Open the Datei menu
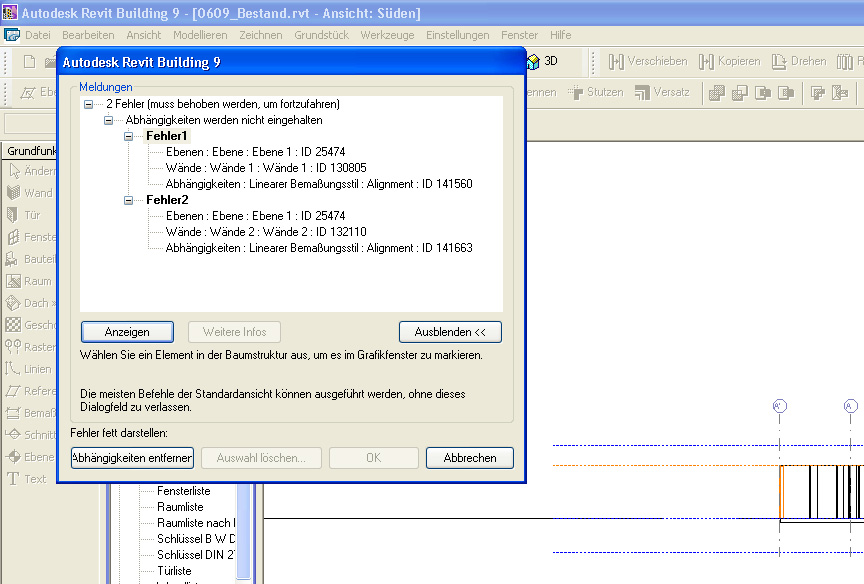 pos(37,35)
